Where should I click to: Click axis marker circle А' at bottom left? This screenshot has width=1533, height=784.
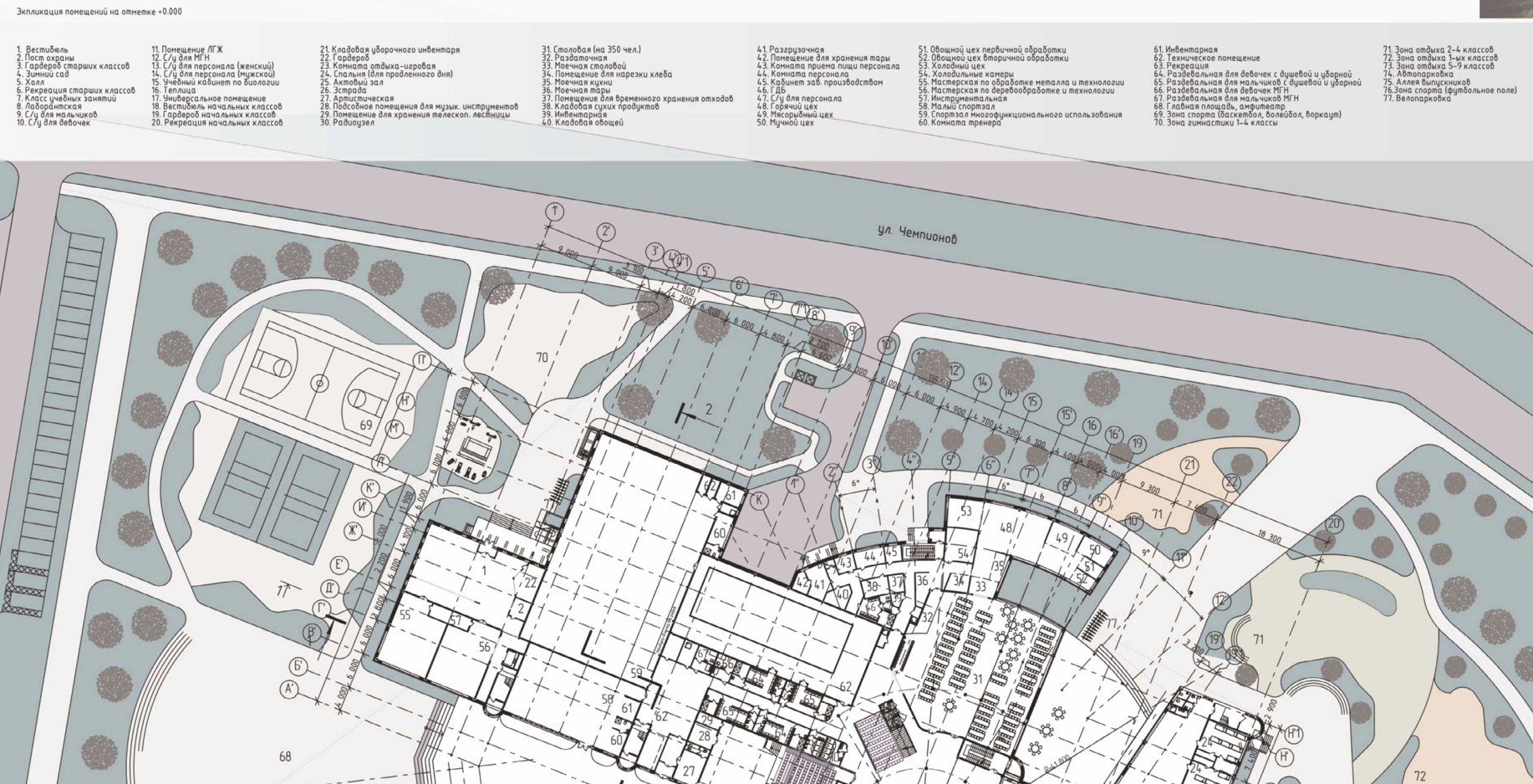click(x=289, y=690)
